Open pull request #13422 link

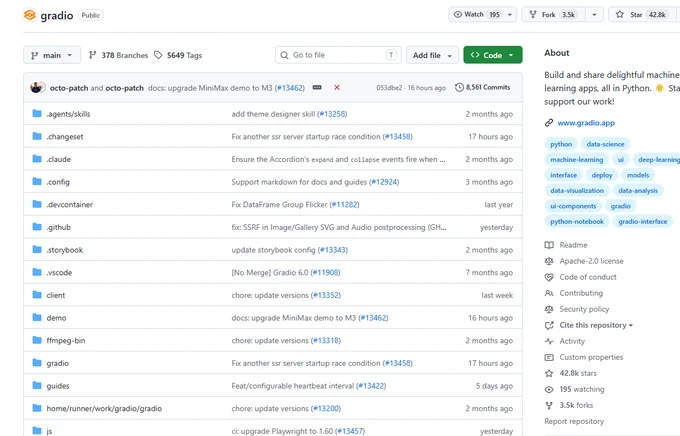371,386
